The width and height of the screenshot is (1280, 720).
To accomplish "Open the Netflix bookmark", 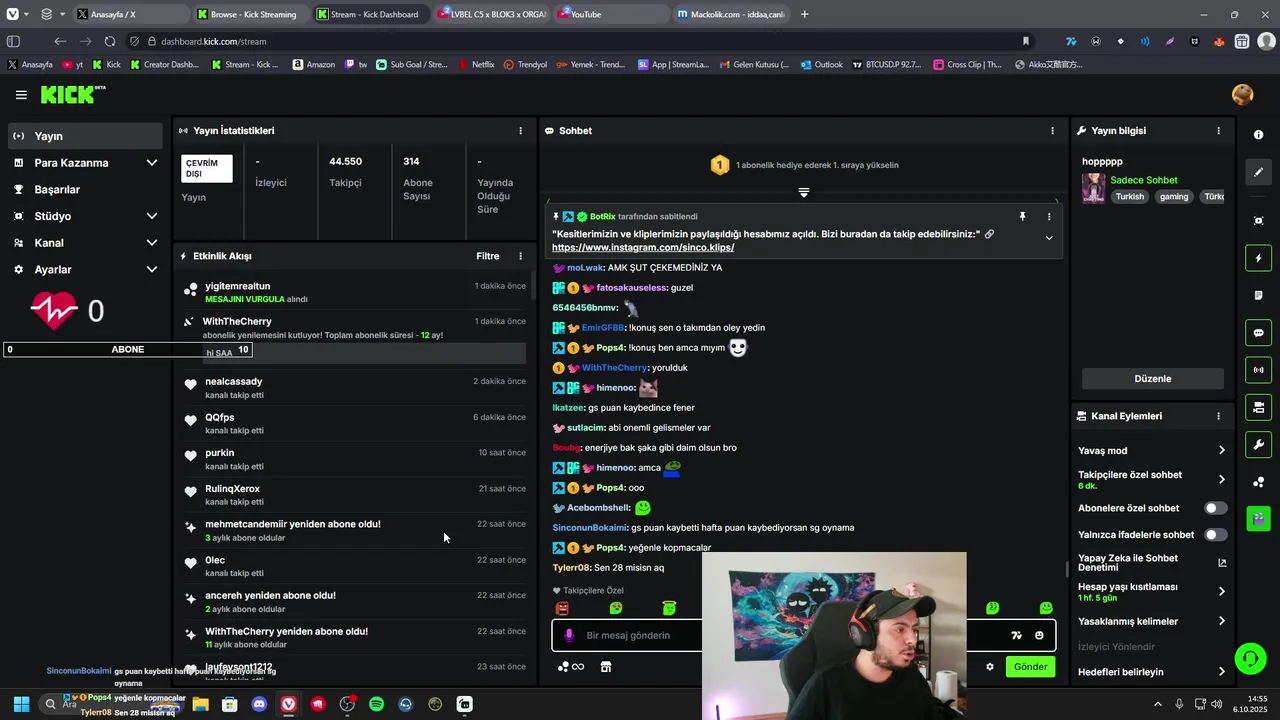I will tap(476, 64).
